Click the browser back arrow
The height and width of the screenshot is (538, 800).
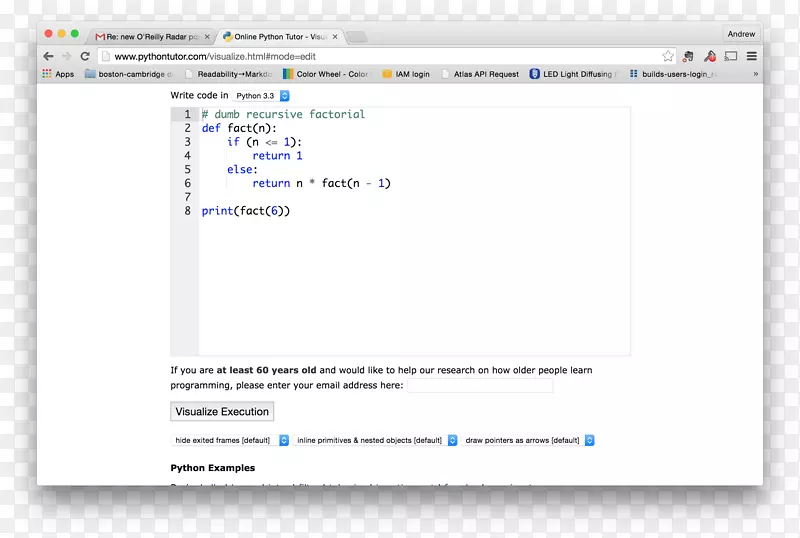pos(49,56)
